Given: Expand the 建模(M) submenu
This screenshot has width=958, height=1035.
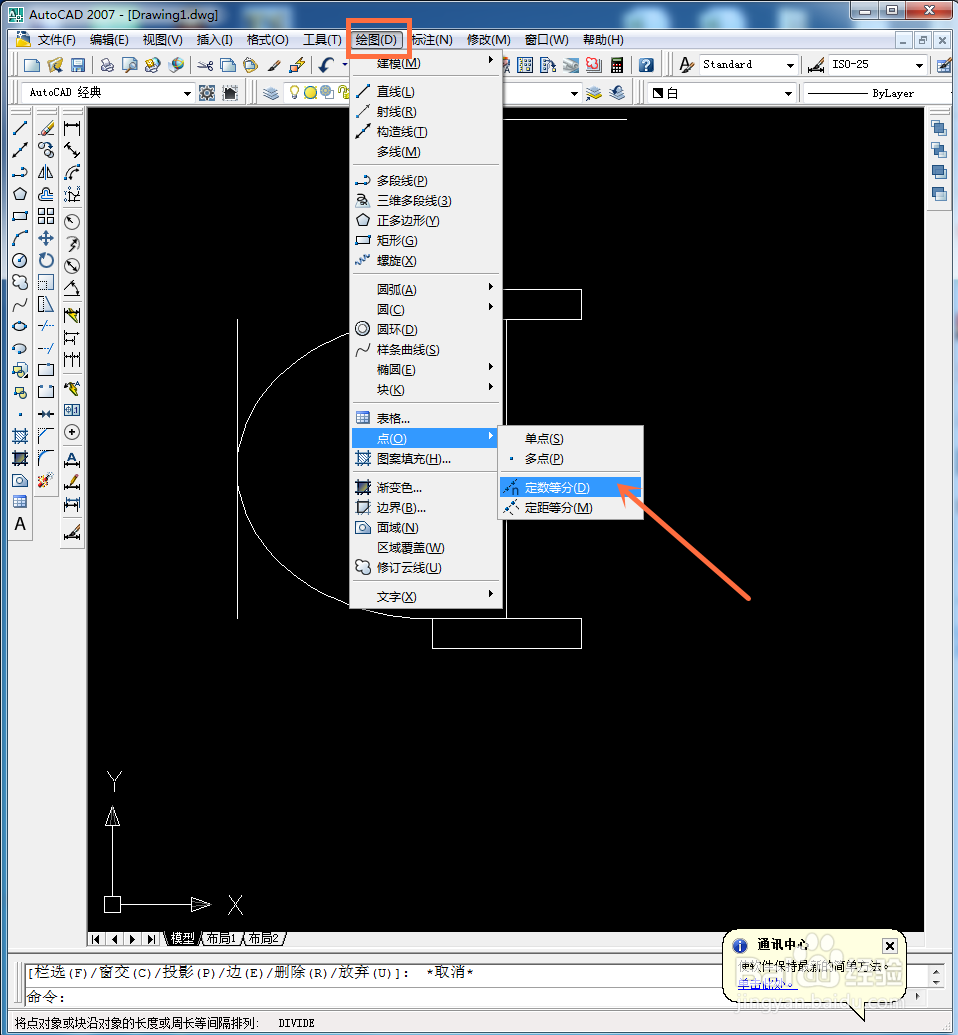Looking at the screenshot, I should click(x=425, y=63).
